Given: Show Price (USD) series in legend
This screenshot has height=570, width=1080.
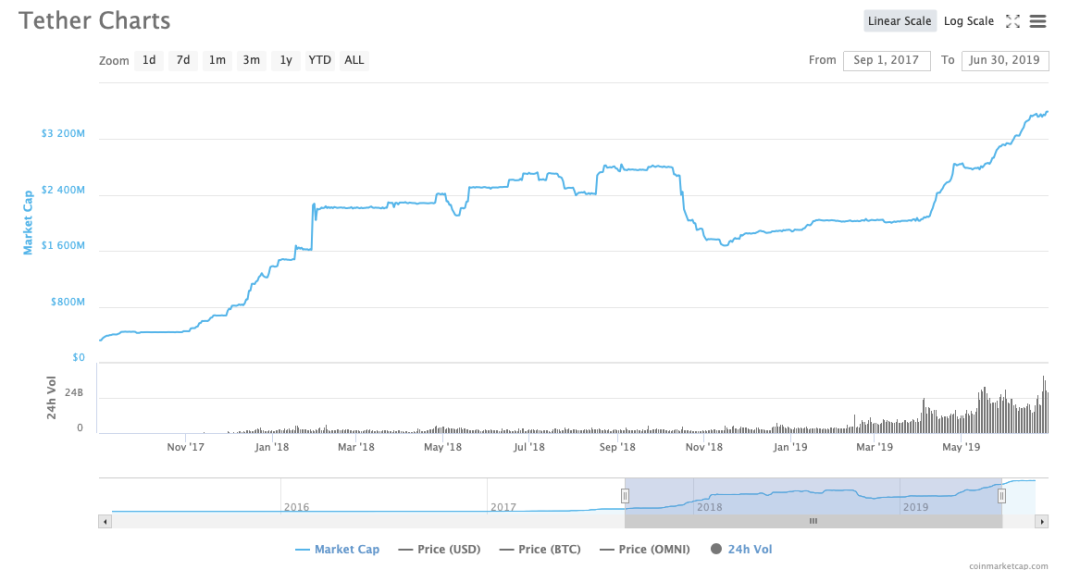Looking at the screenshot, I should click(x=439, y=549).
